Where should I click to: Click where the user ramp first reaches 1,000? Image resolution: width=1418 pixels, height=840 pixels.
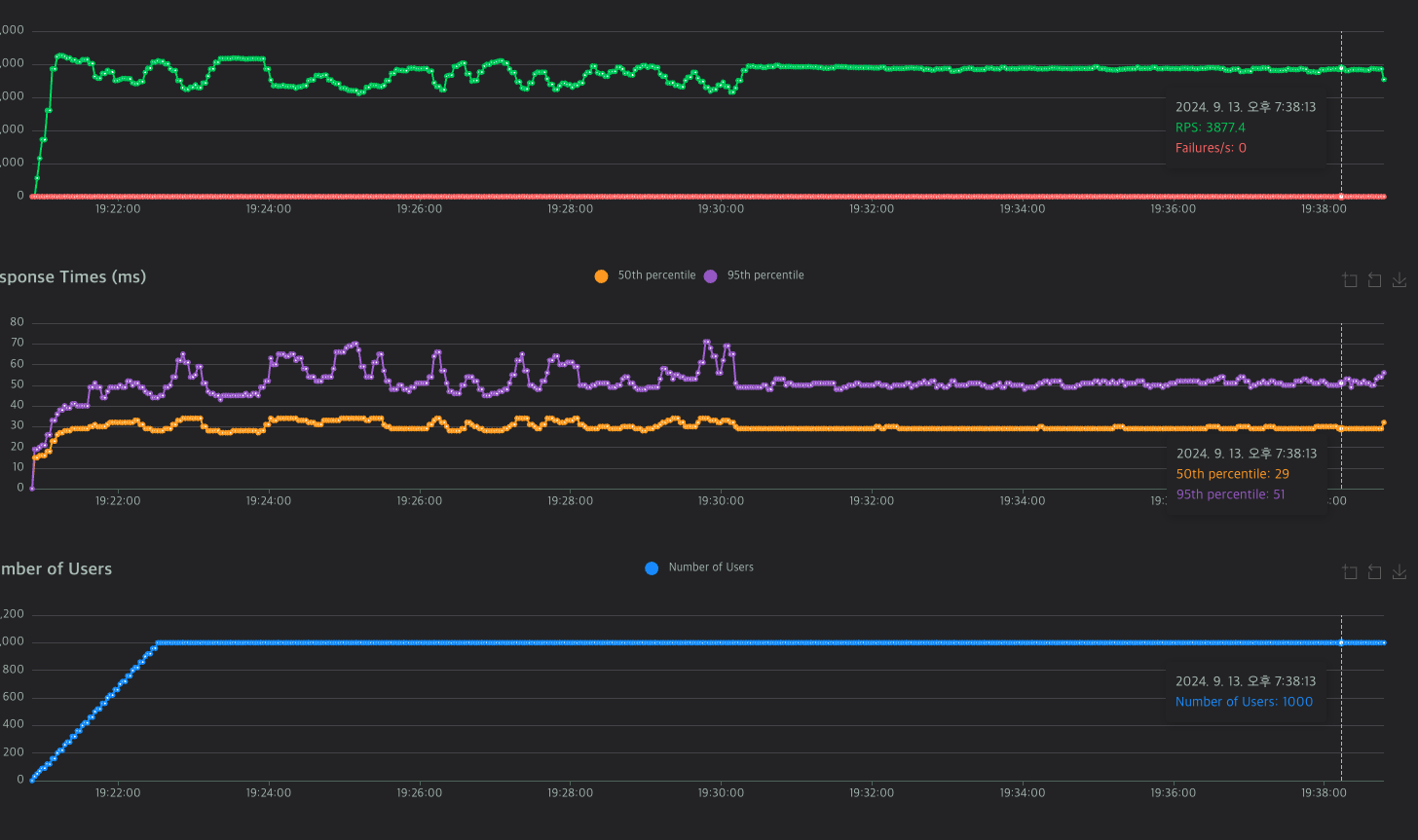point(158,642)
